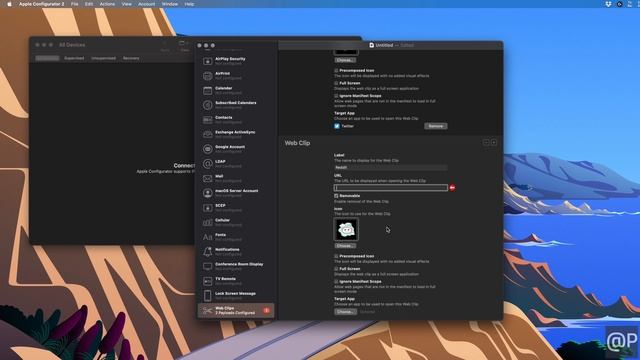The image size is (640, 360).
Task: Toggle Removable checkbox for Reddit clip
Action: click(x=336, y=196)
